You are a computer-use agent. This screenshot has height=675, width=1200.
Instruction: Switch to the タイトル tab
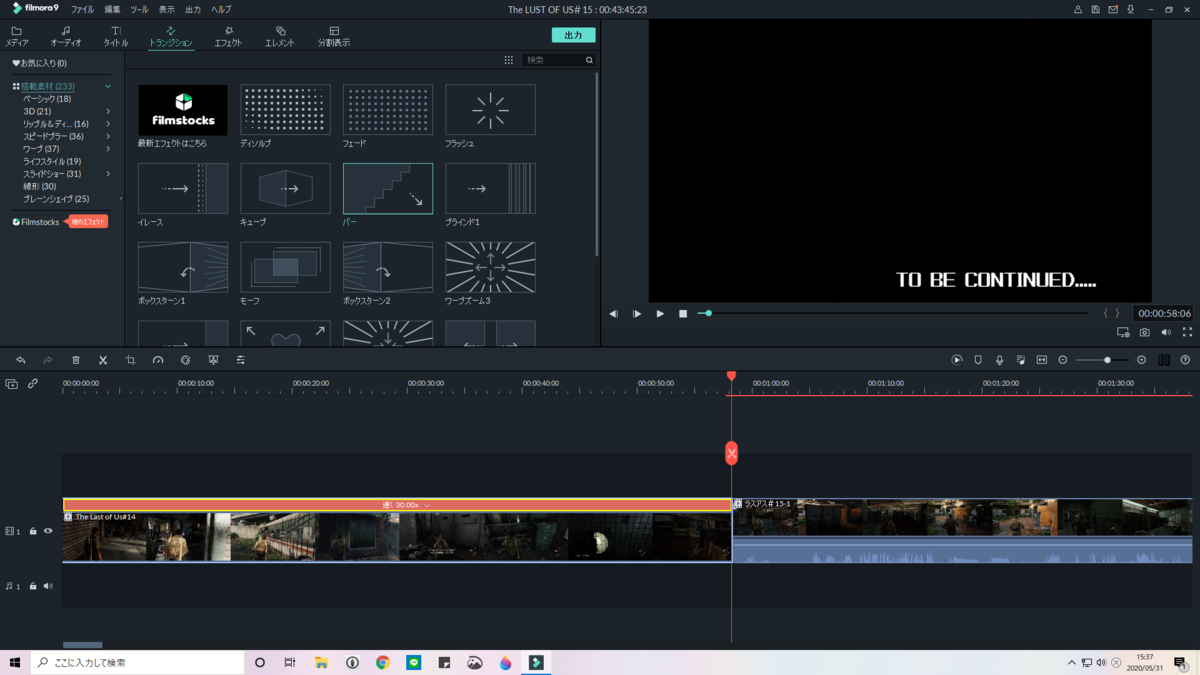(116, 37)
